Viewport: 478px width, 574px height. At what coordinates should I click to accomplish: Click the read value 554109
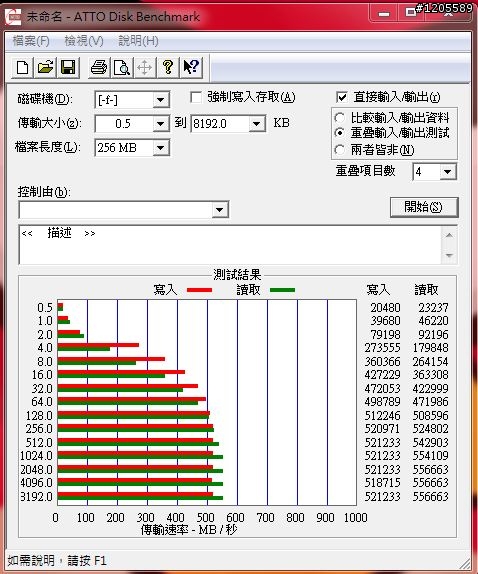[430, 455]
